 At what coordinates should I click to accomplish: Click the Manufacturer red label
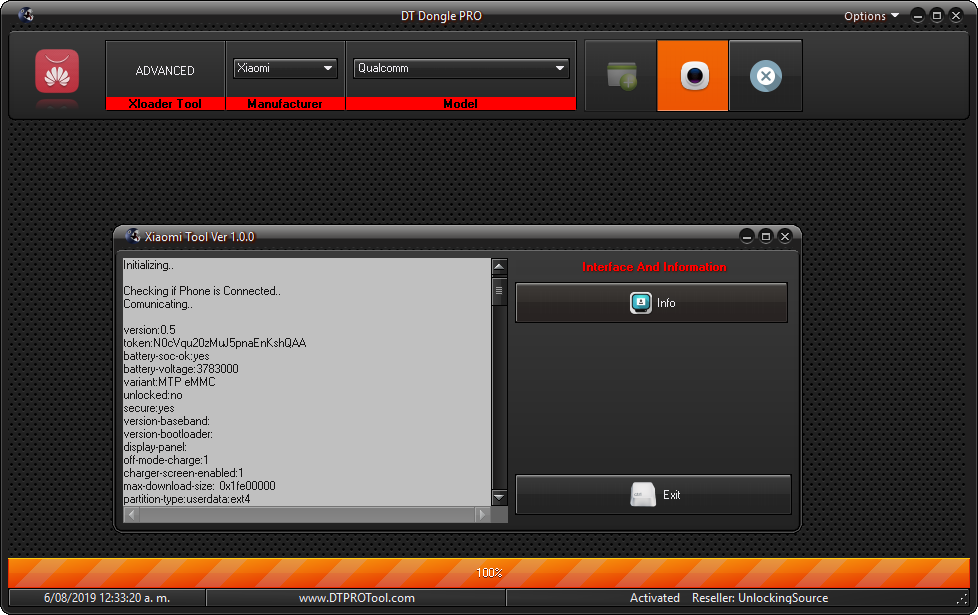click(285, 104)
